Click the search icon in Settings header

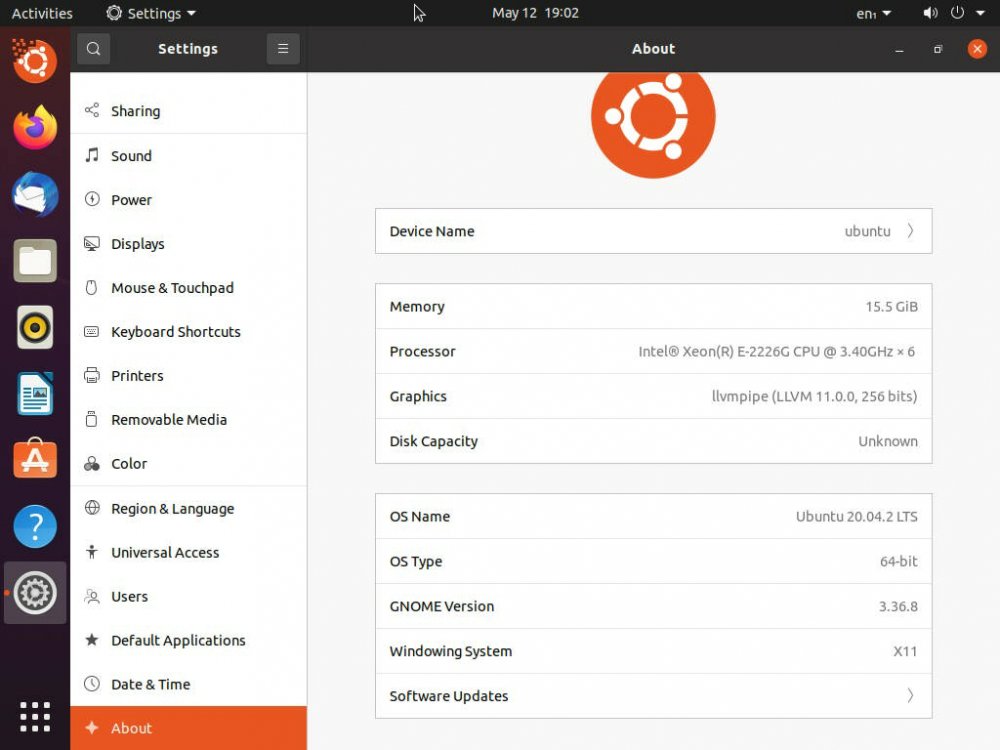93,48
